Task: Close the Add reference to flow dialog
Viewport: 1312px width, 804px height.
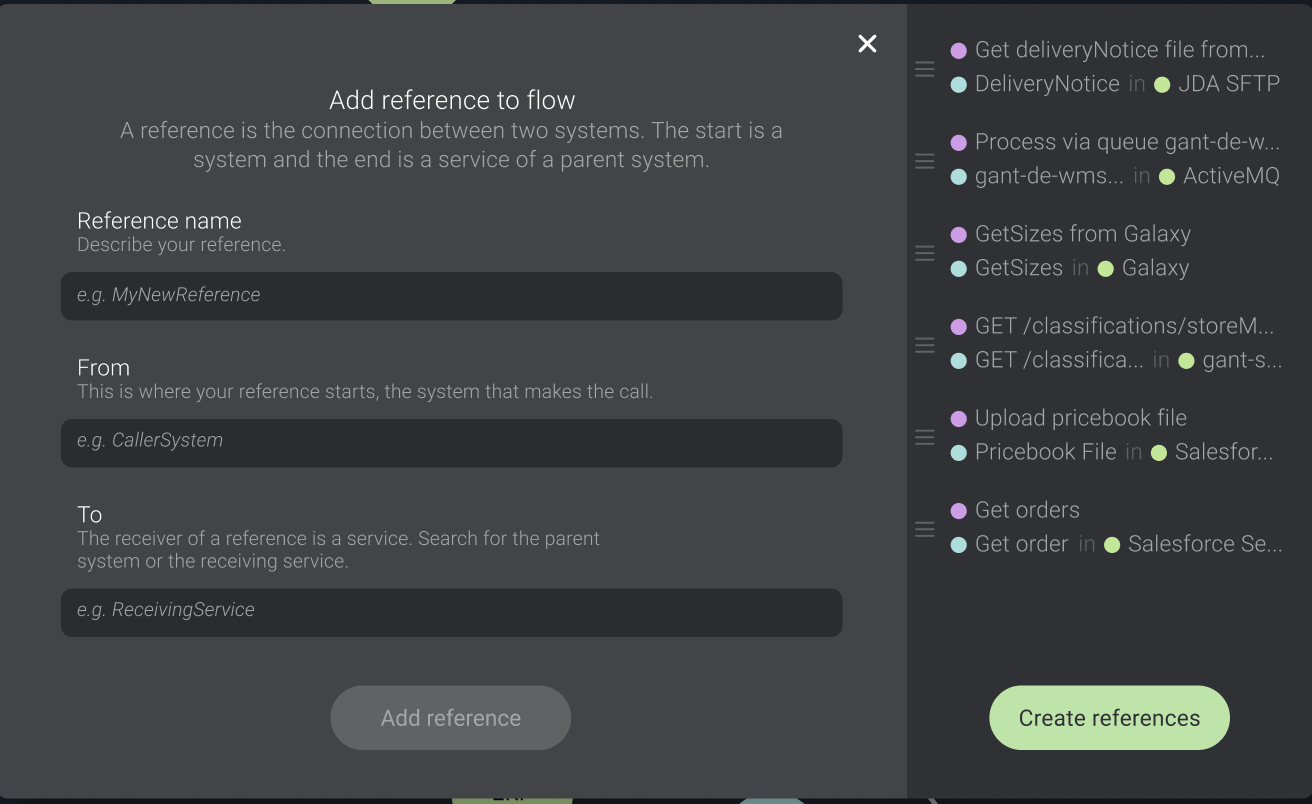Action: [x=867, y=43]
